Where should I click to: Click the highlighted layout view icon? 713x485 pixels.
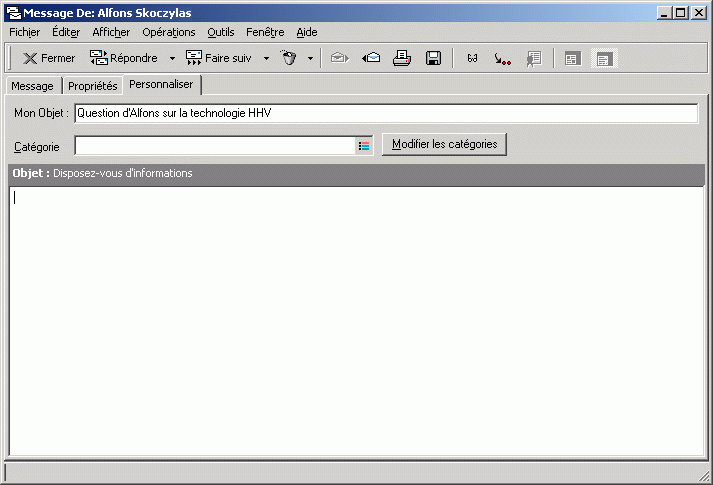point(604,59)
